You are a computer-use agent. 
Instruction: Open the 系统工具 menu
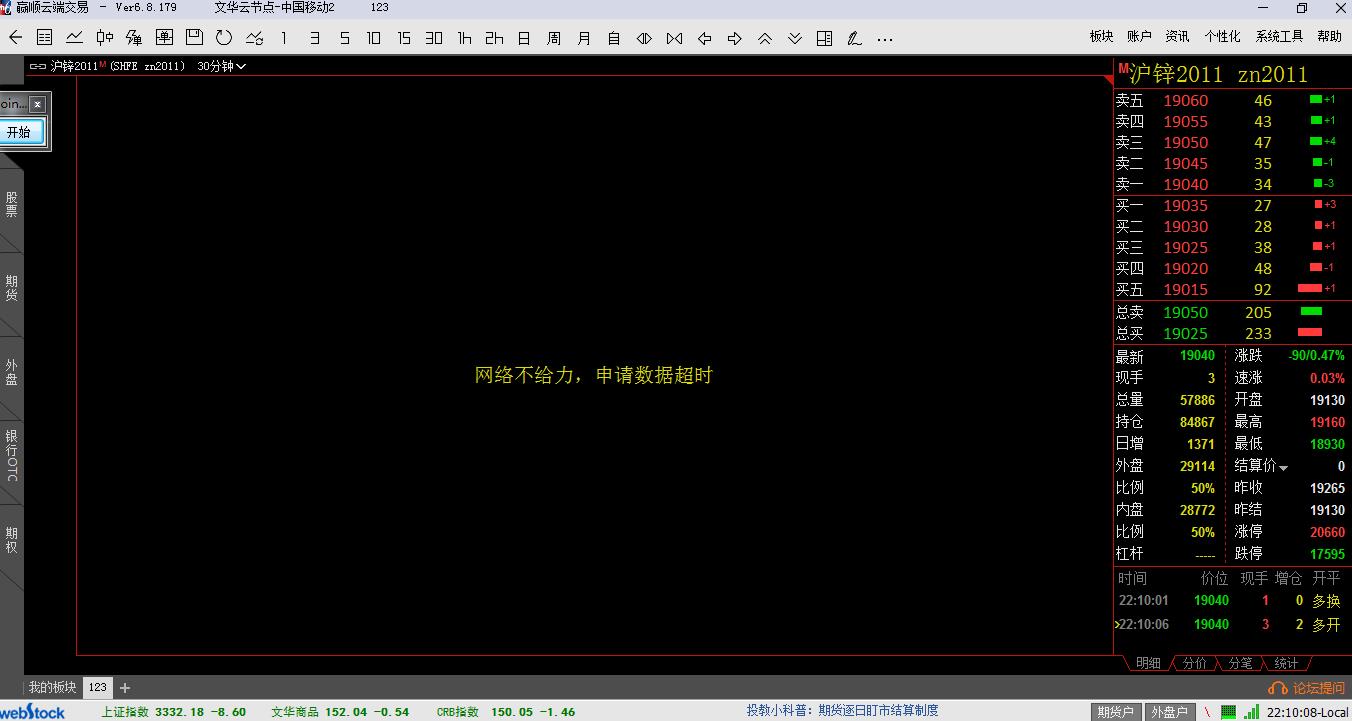tap(1280, 36)
